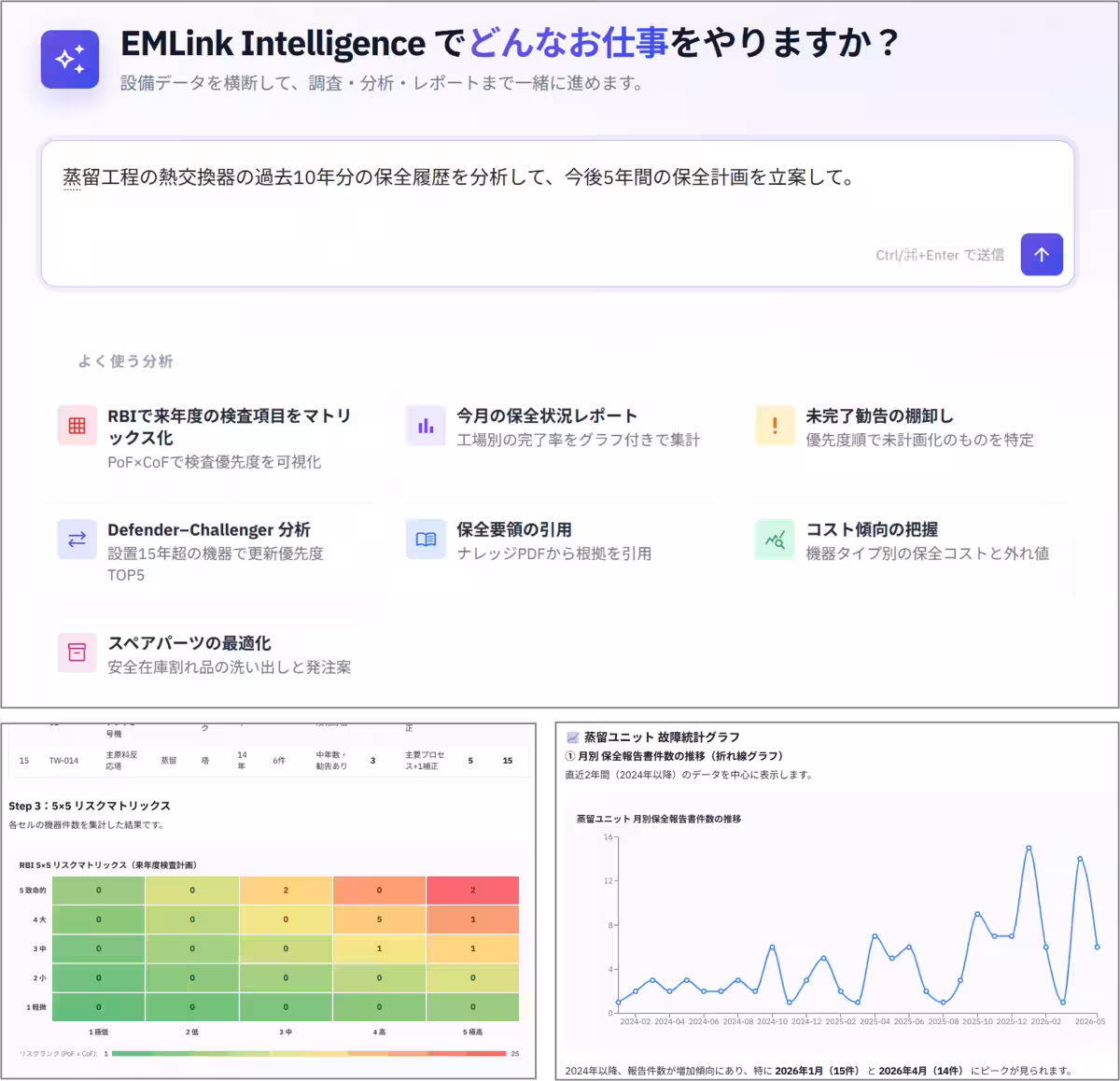Click the よく使う分析 heading
Viewport: 1120px width, 1081px height.
pos(125,361)
